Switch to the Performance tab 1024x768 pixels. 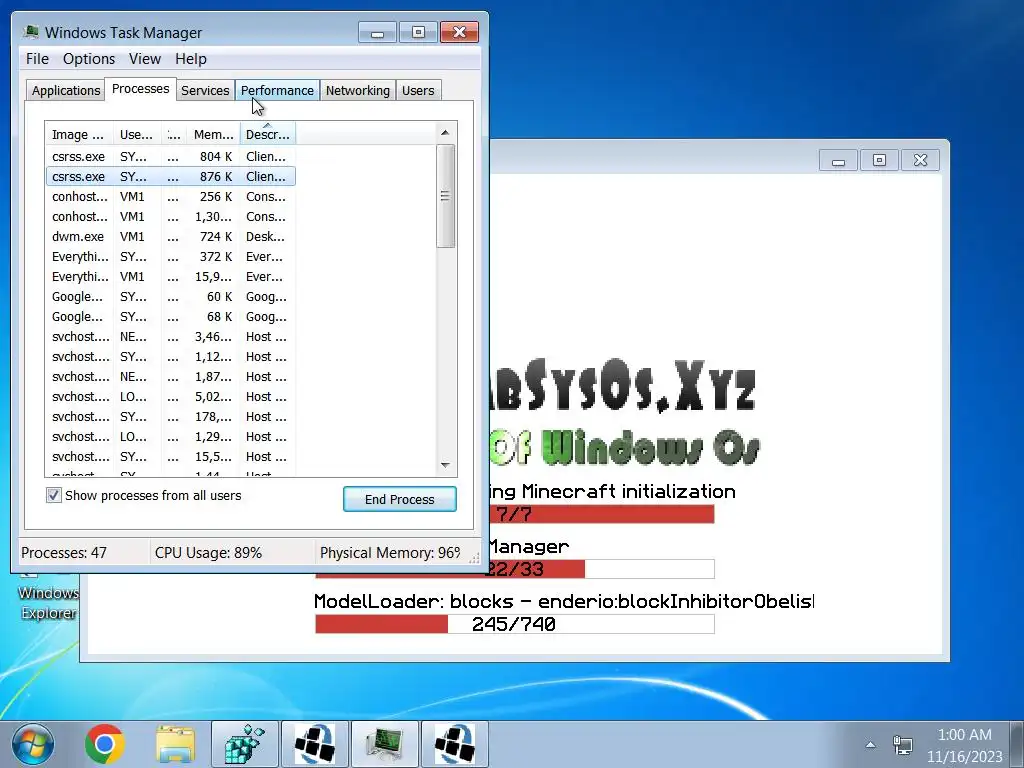point(277,90)
